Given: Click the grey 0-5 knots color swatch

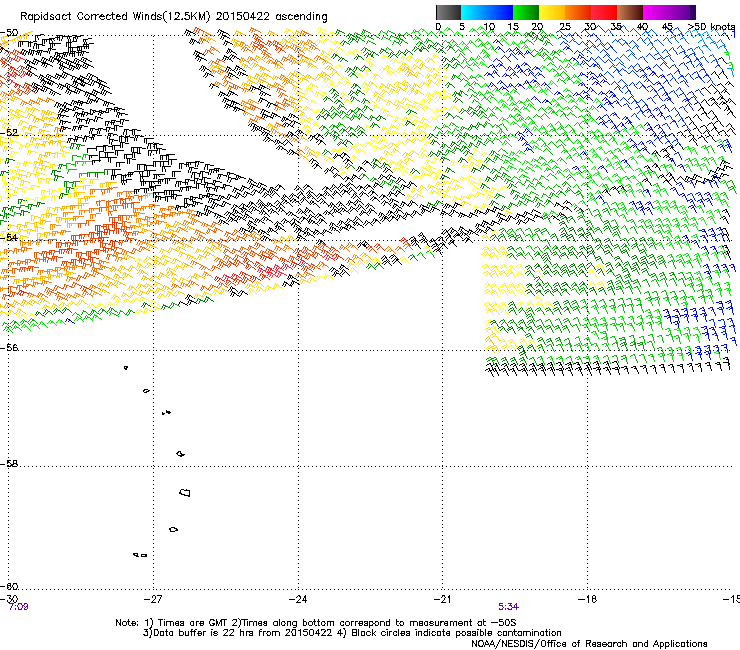Looking at the screenshot, I should (x=448, y=12).
